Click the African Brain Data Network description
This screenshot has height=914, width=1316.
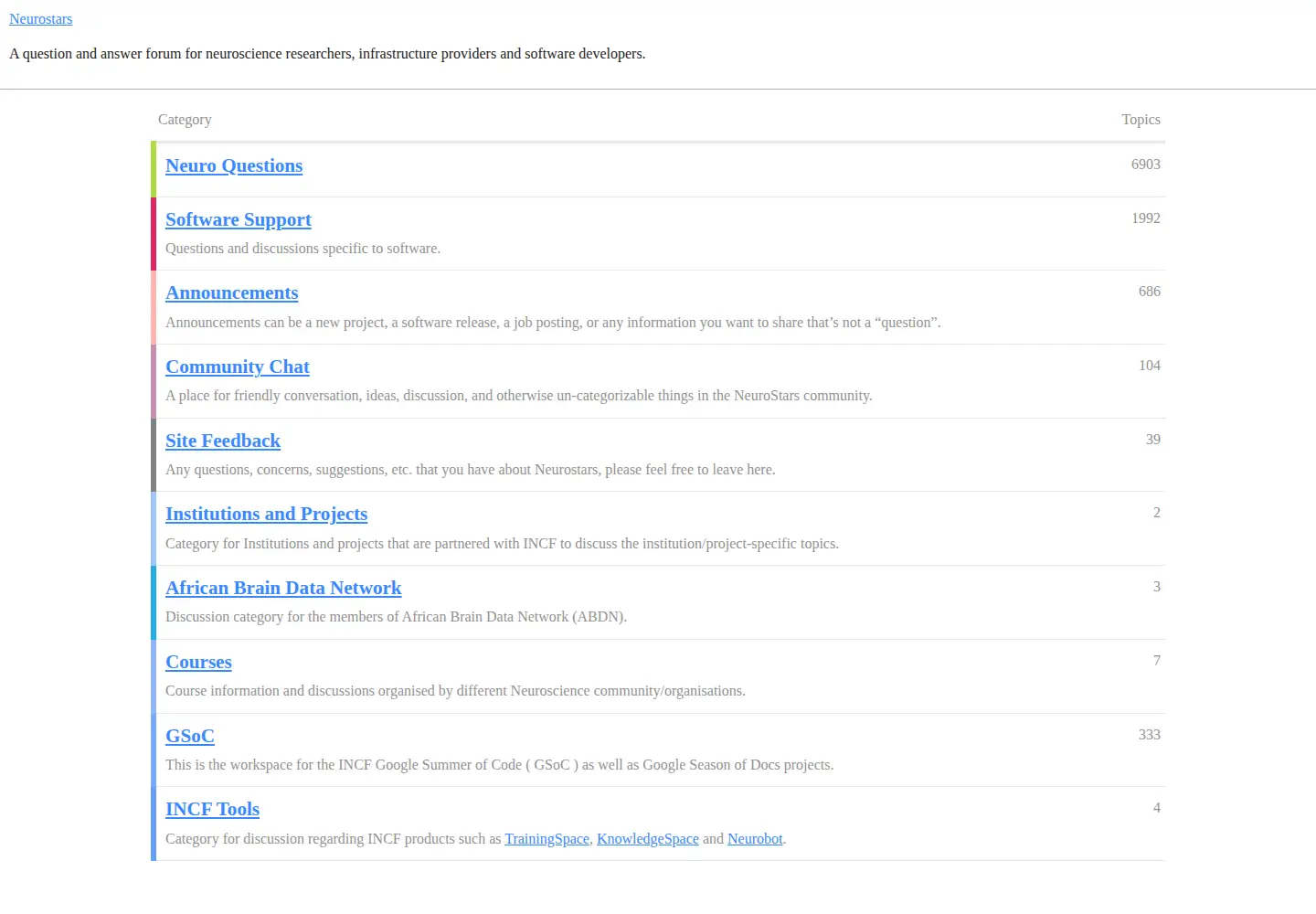click(396, 617)
